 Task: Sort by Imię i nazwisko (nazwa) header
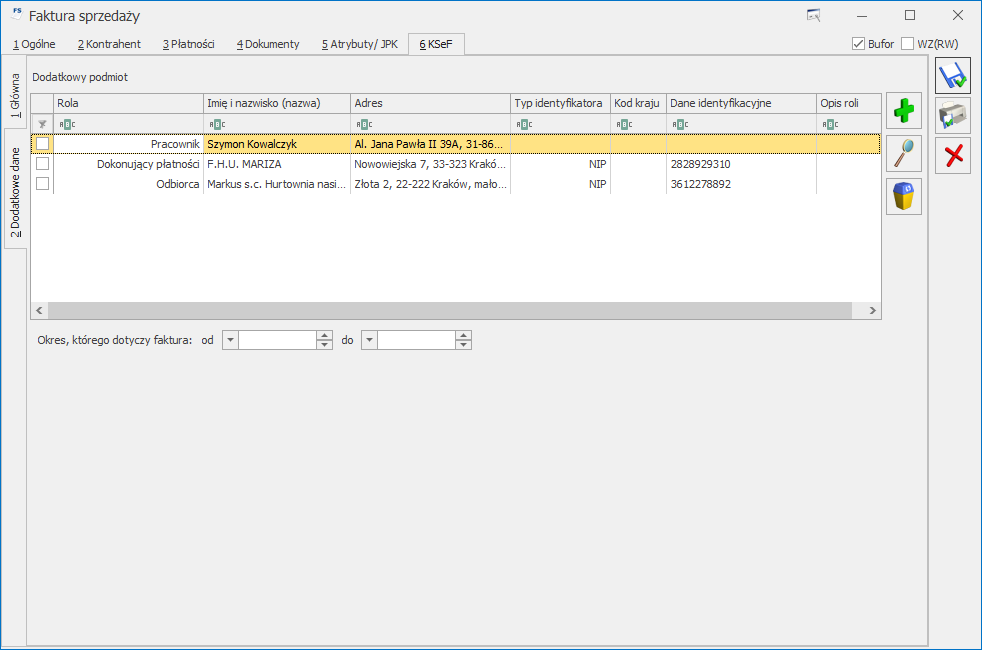pyautogui.click(x=277, y=103)
